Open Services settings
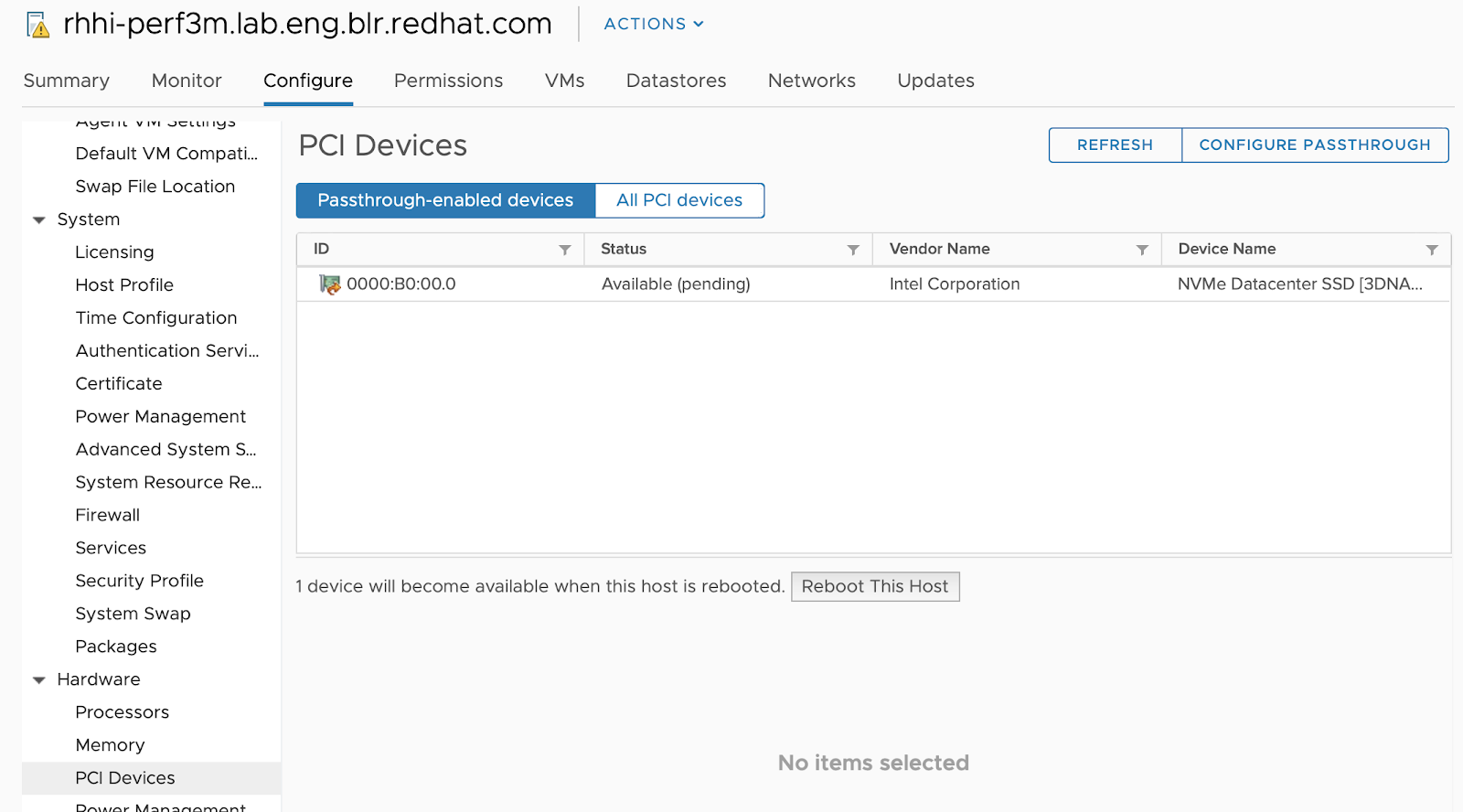The width and height of the screenshot is (1463, 812). point(111,549)
